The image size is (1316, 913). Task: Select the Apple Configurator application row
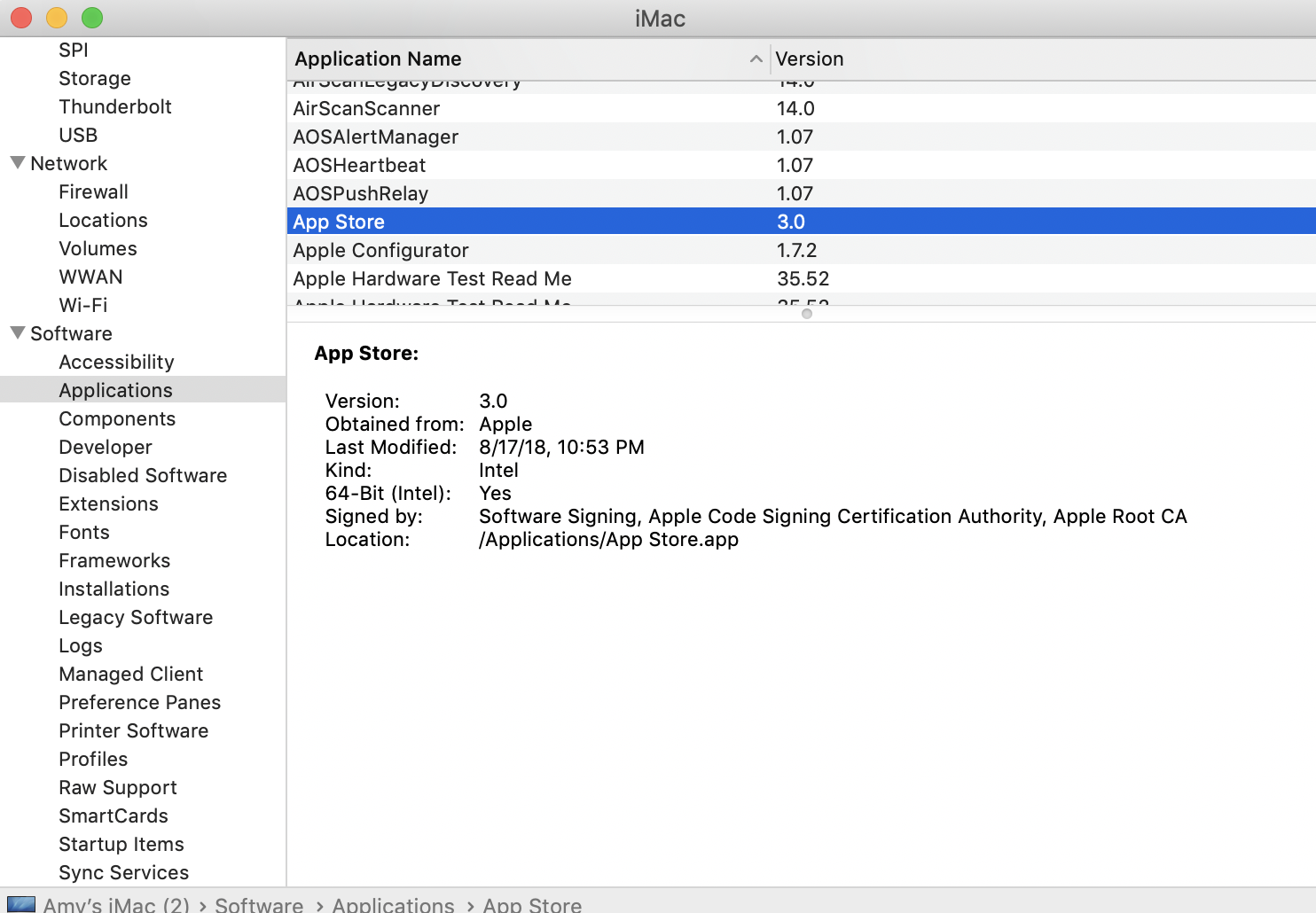coord(802,250)
